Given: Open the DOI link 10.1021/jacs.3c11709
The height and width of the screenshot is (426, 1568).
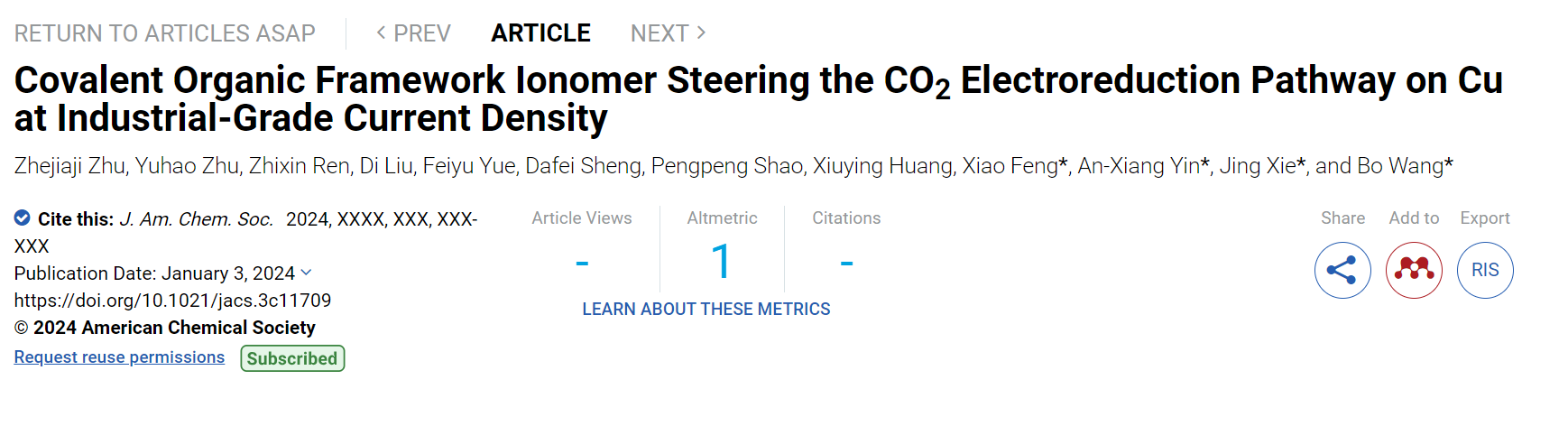Looking at the screenshot, I should click(172, 301).
